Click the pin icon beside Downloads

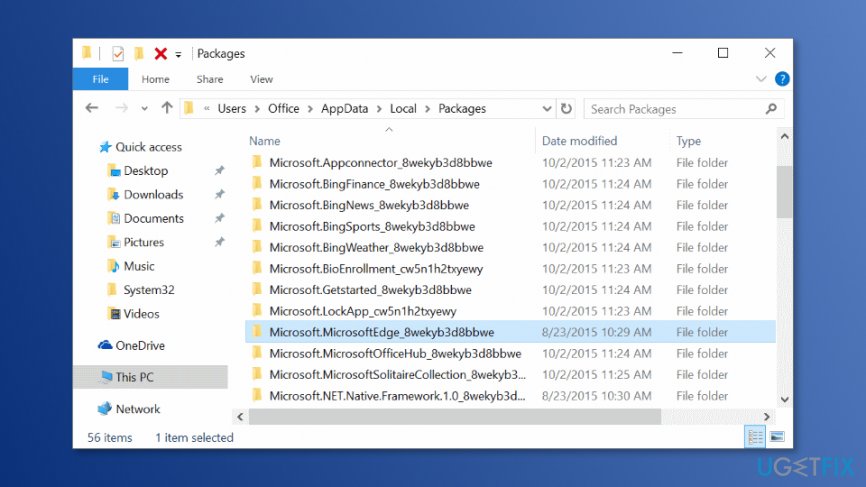pos(219,194)
